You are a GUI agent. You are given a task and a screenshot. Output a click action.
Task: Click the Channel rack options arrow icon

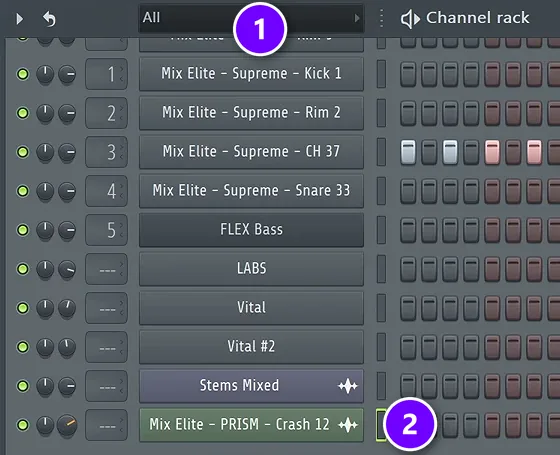(20, 19)
